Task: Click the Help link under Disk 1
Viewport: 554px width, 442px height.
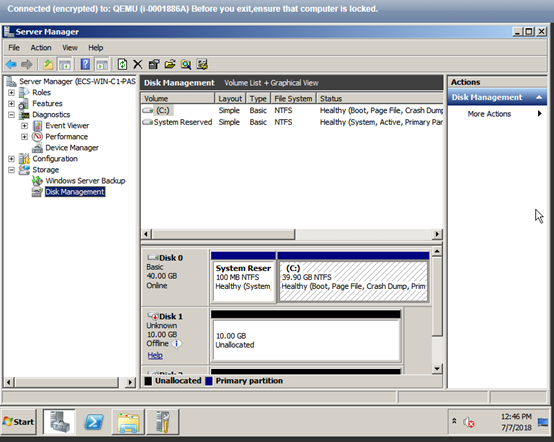Action: [155, 355]
